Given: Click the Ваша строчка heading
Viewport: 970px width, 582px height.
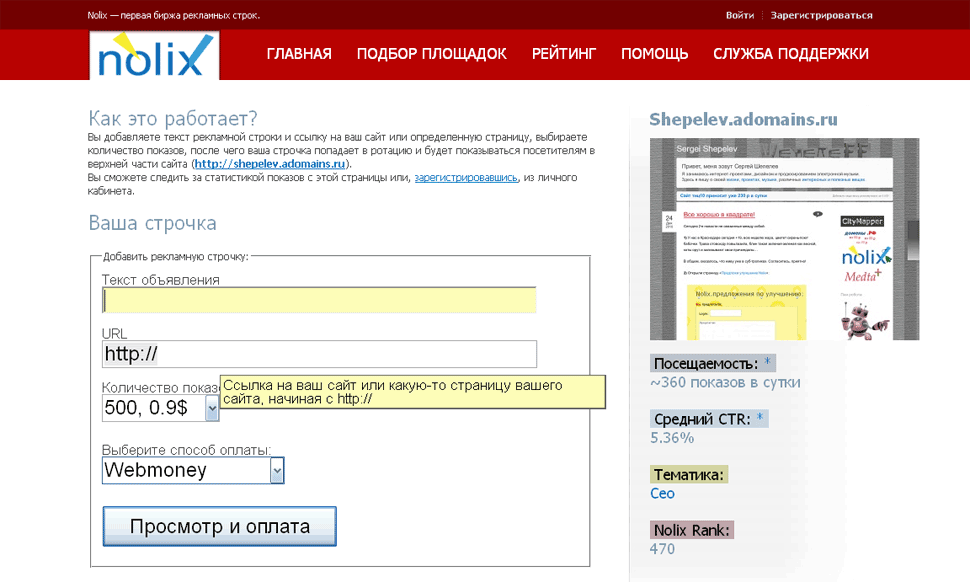Looking at the screenshot, I should [x=152, y=223].
